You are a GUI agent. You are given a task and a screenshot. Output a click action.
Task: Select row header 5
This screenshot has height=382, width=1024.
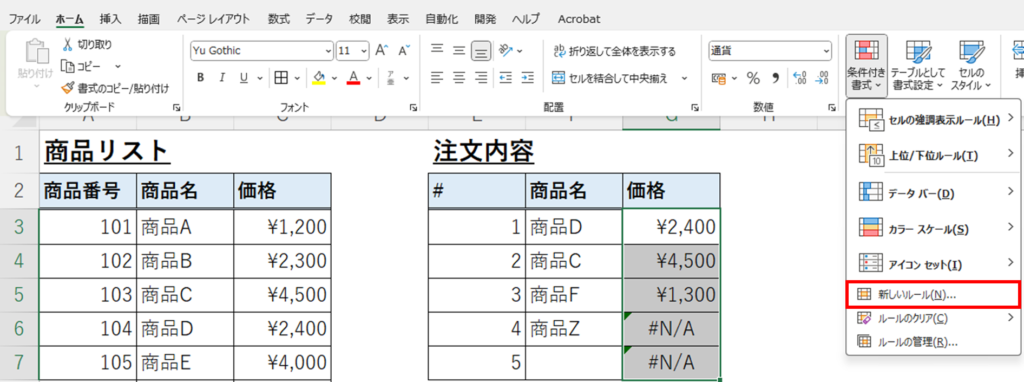(19, 296)
